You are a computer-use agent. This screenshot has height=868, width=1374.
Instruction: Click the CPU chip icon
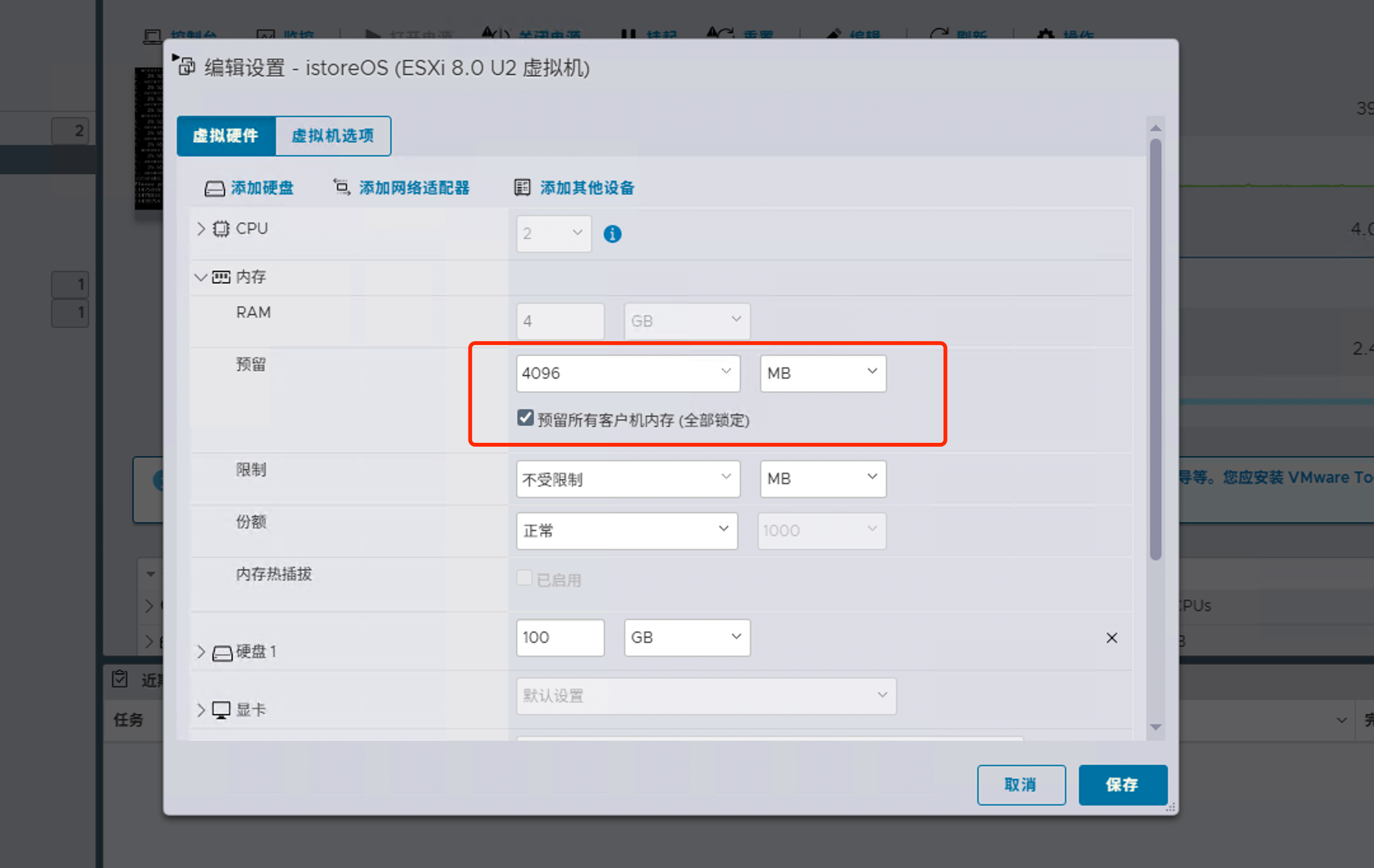221,229
